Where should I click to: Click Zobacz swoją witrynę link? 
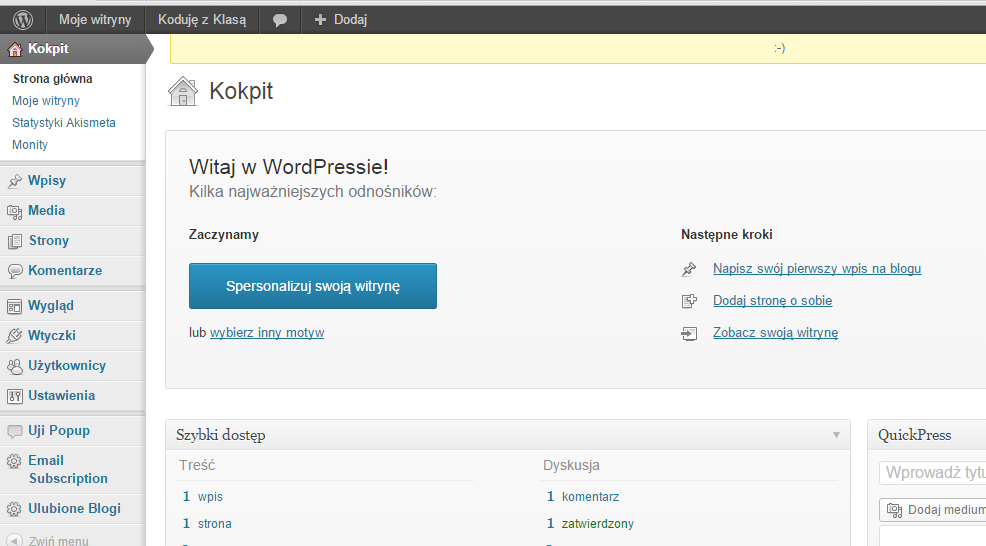point(775,333)
